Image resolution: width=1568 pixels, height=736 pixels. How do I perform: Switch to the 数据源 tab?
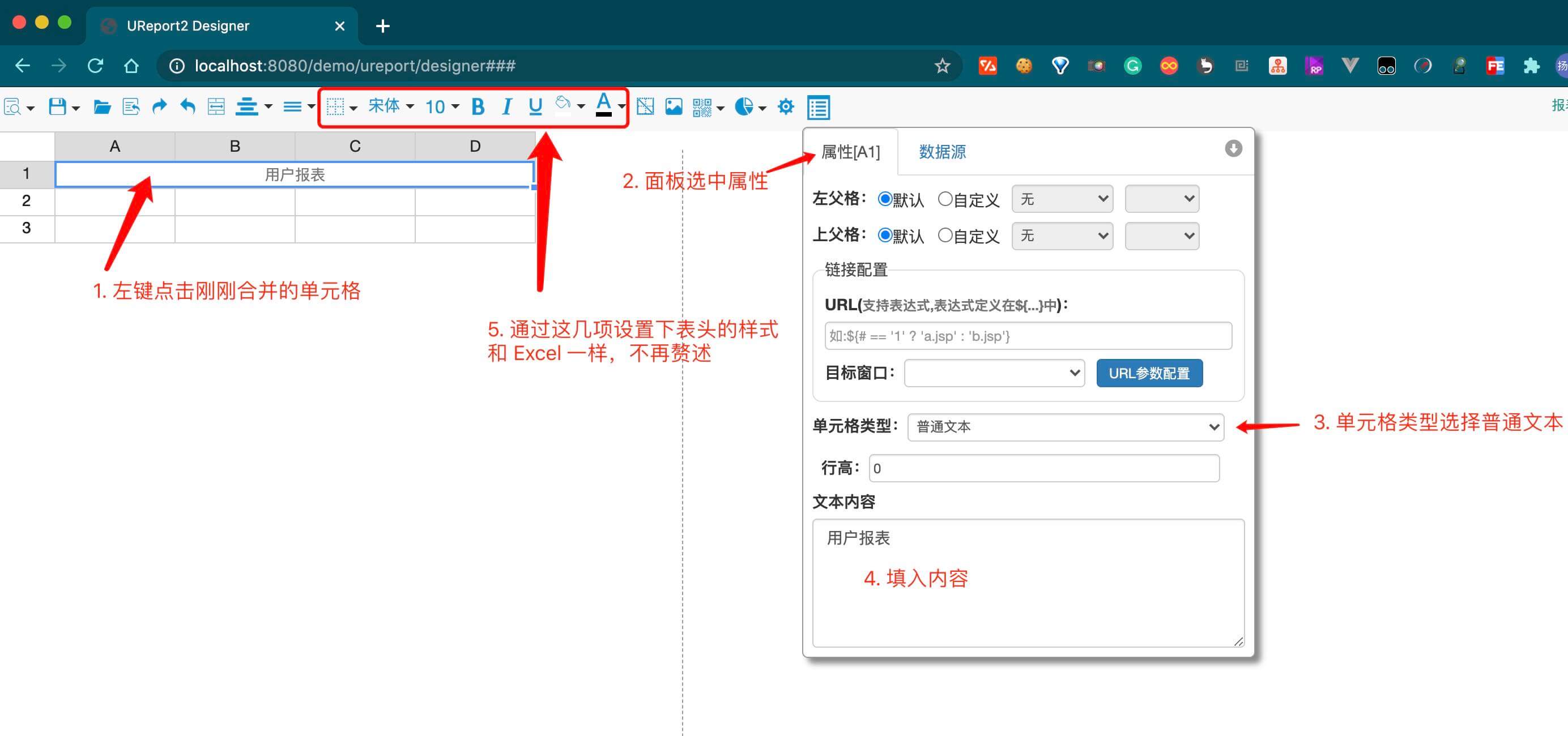tap(941, 152)
